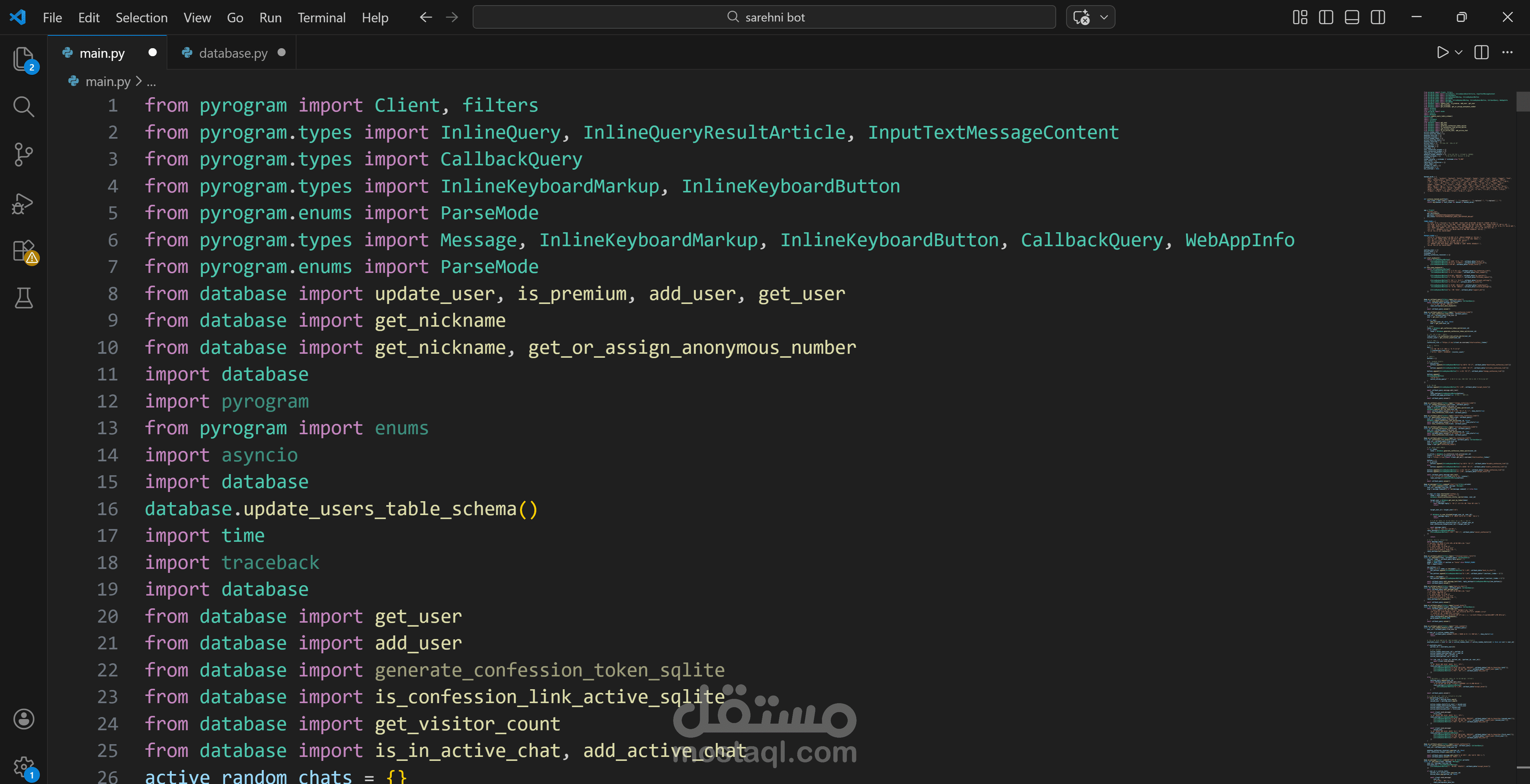Click 'traceback' on line 18
The height and width of the screenshot is (784, 1530).
(x=270, y=563)
